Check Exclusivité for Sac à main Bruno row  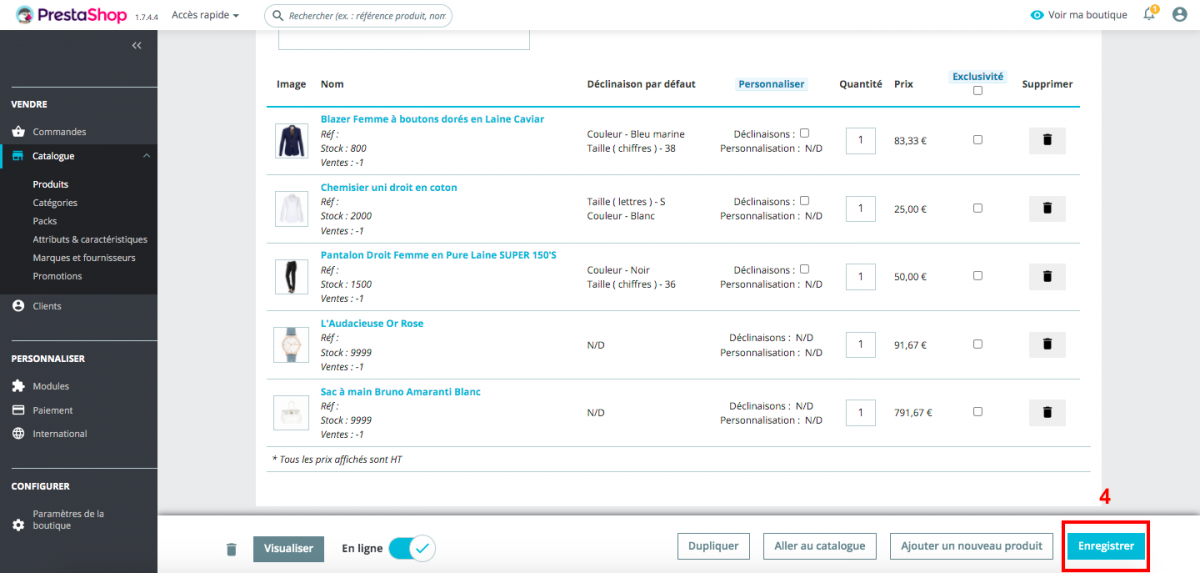pyautogui.click(x=977, y=412)
